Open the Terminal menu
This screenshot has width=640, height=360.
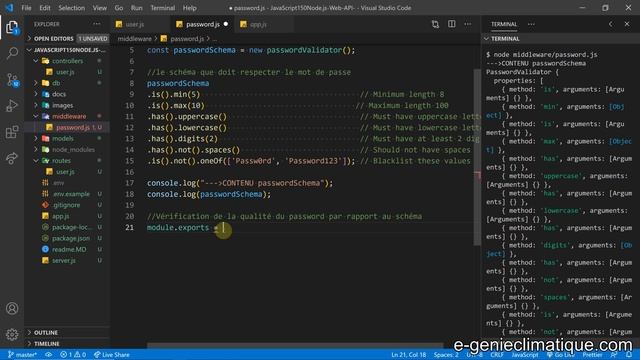tap(162, 8)
